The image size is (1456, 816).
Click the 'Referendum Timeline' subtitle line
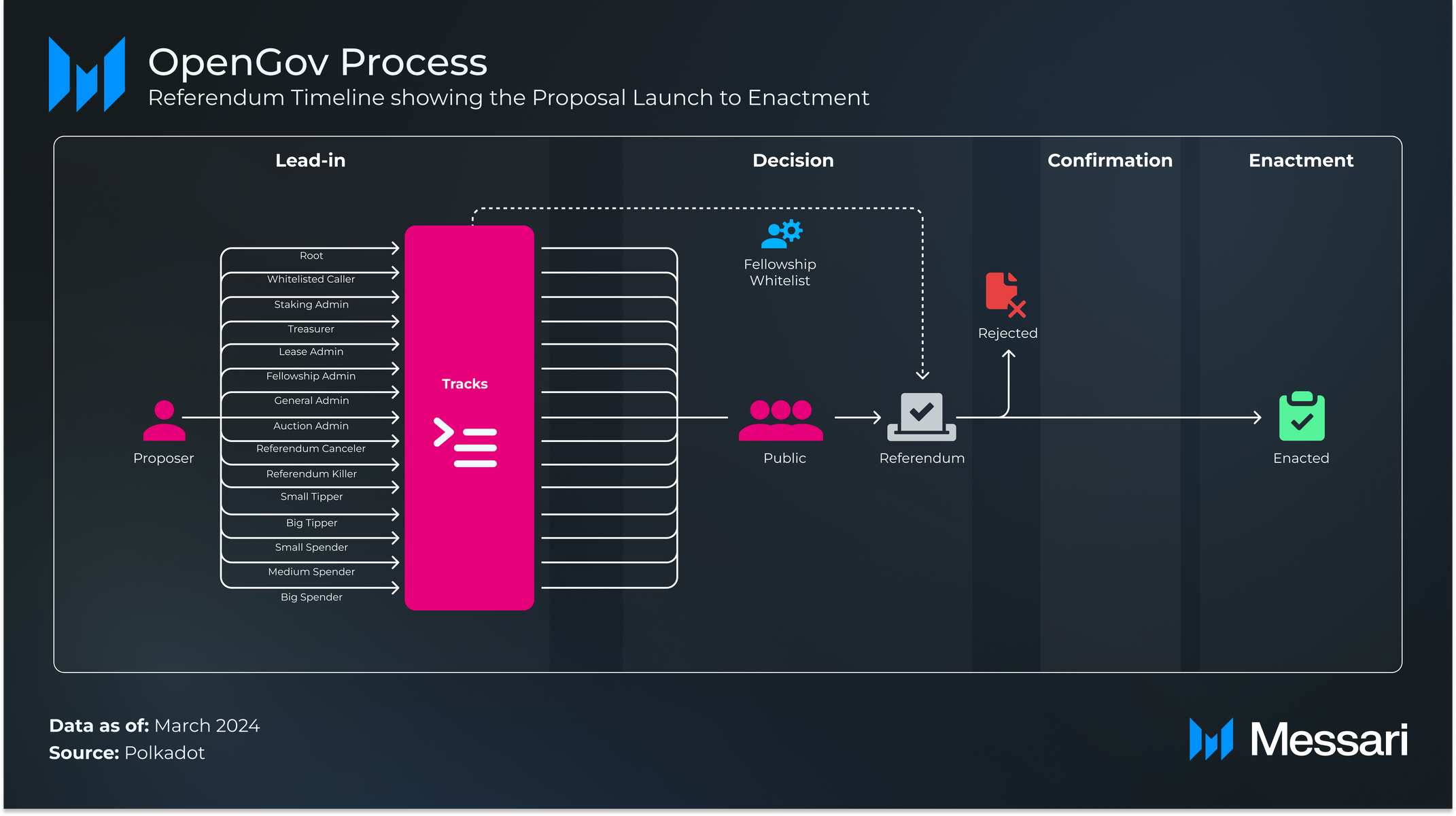click(508, 98)
